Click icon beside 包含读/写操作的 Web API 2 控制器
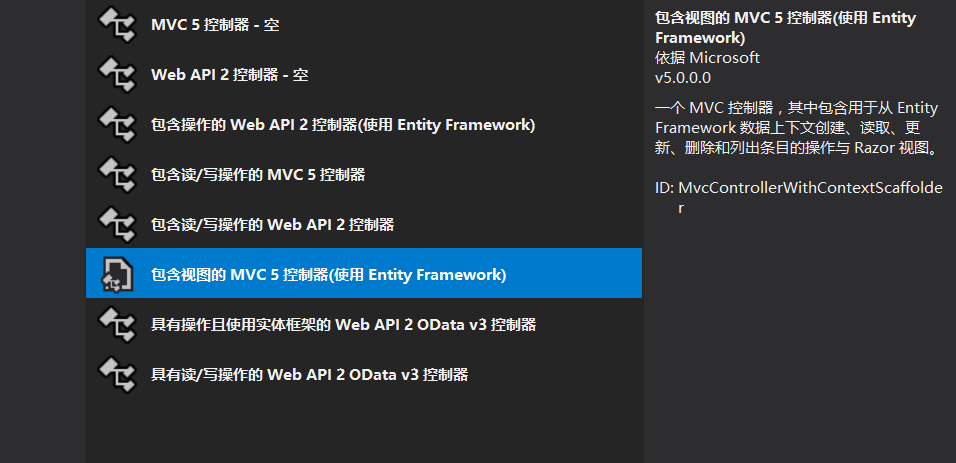 (116, 224)
